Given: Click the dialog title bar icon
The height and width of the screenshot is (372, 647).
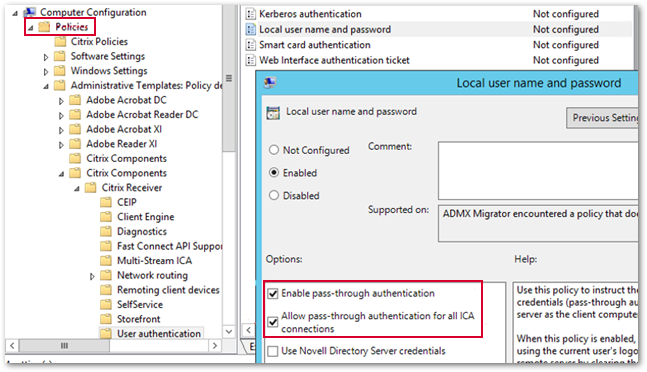Looking at the screenshot, I should [270, 83].
